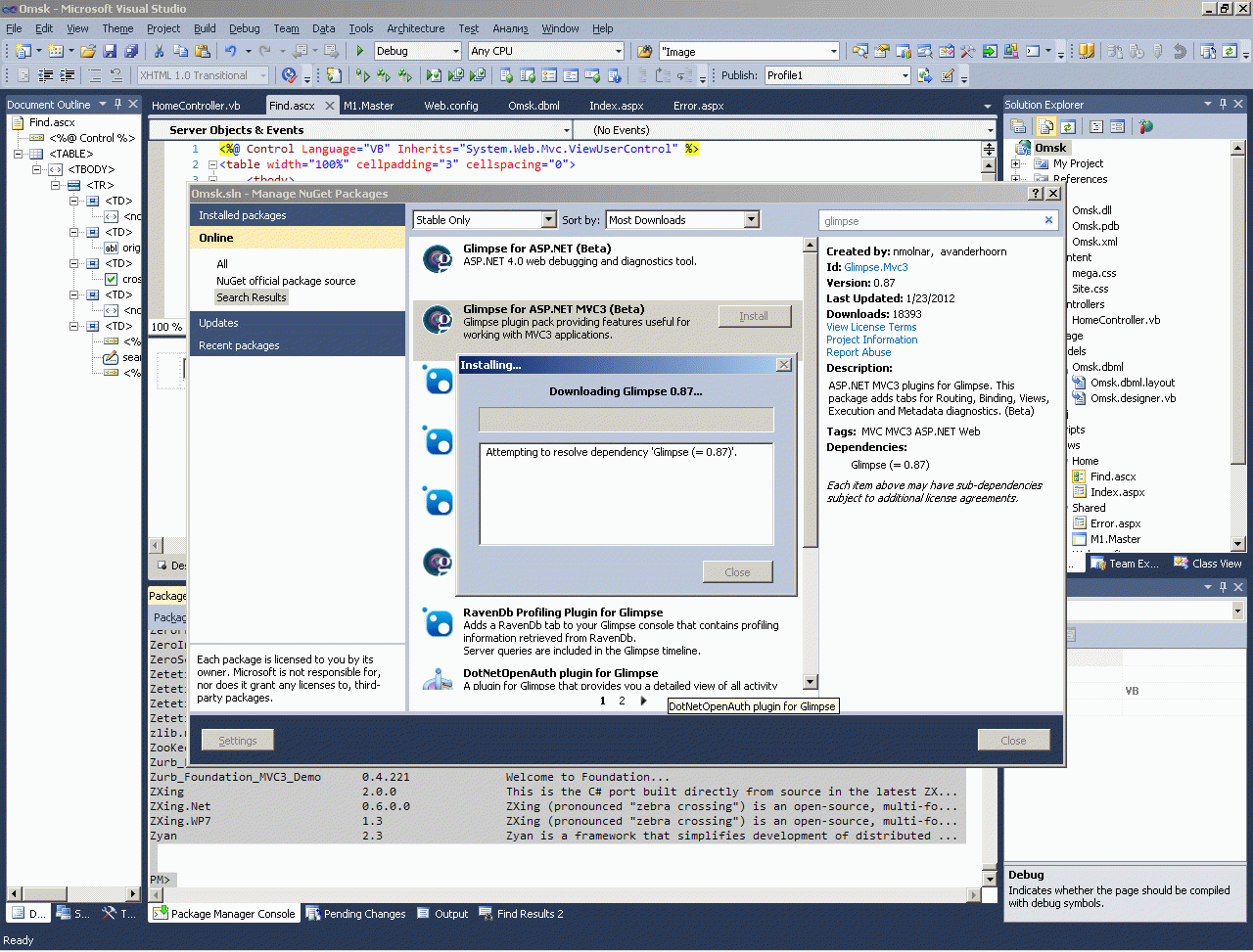The height and width of the screenshot is (952, 1253).
Task: Open the (No Events) dropdown
Action: click(x=990, y=130)
